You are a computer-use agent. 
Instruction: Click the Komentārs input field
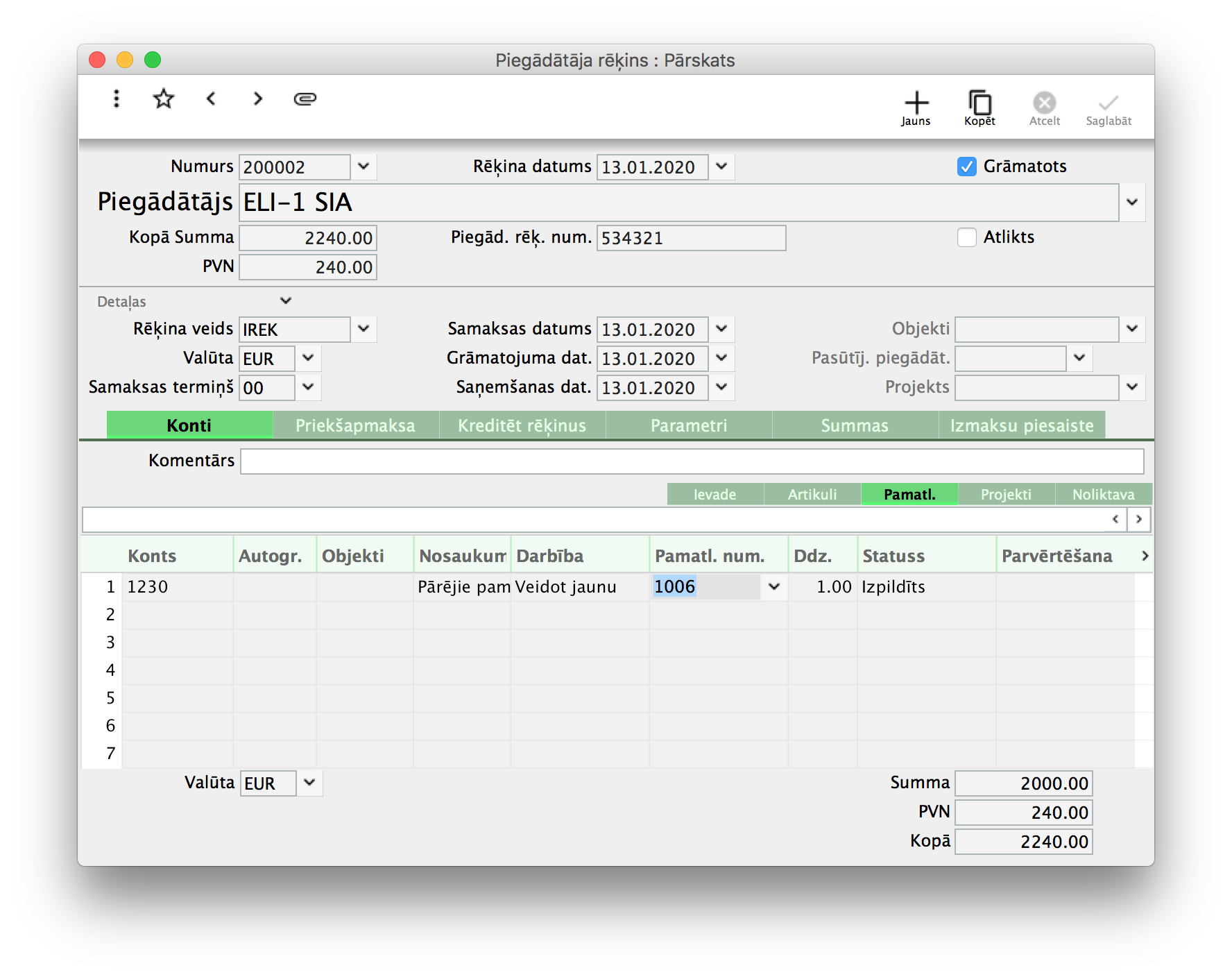tap(692, 461)
